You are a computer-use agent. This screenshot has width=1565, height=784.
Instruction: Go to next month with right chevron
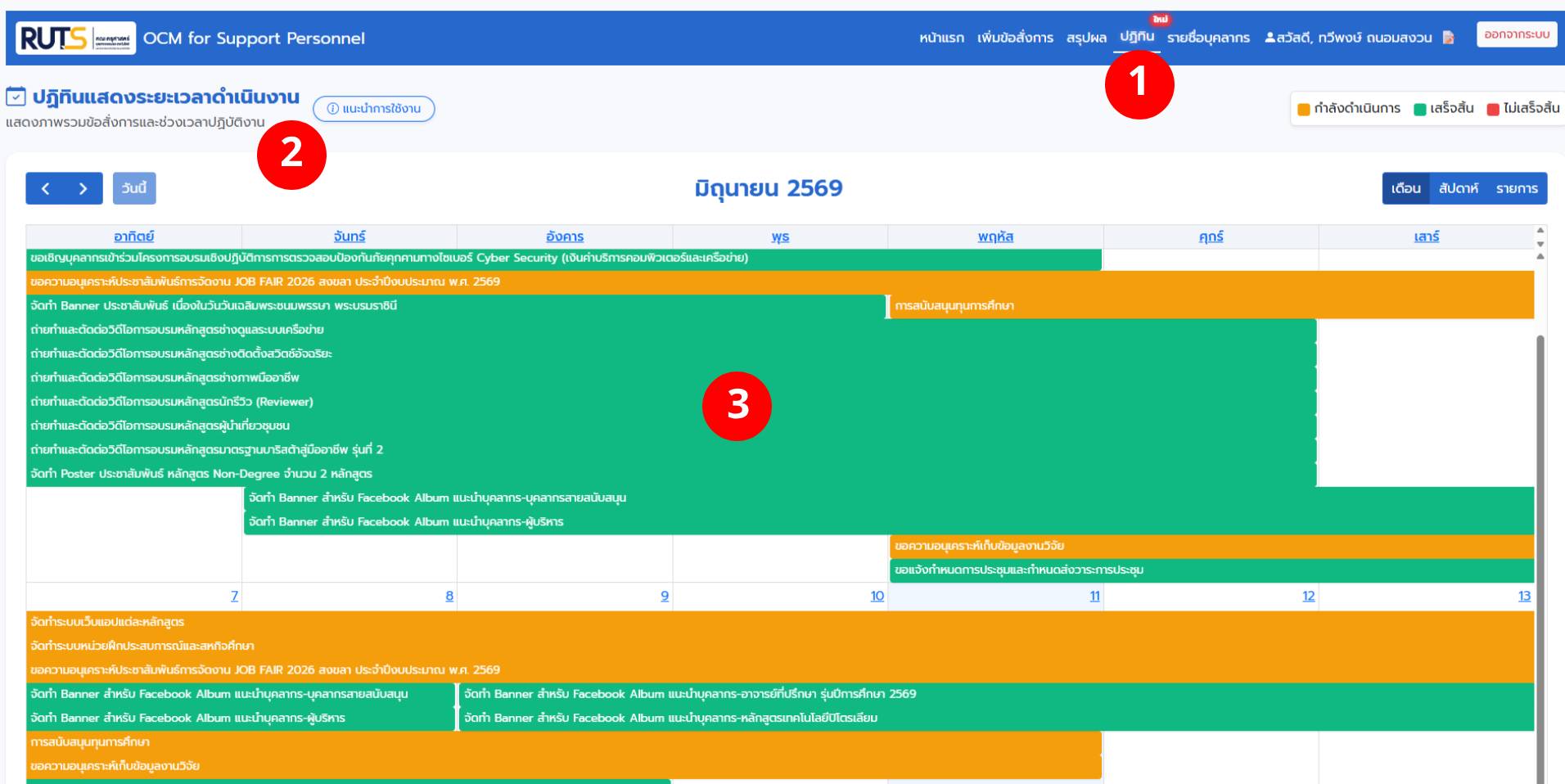click(x=83, y=188)
